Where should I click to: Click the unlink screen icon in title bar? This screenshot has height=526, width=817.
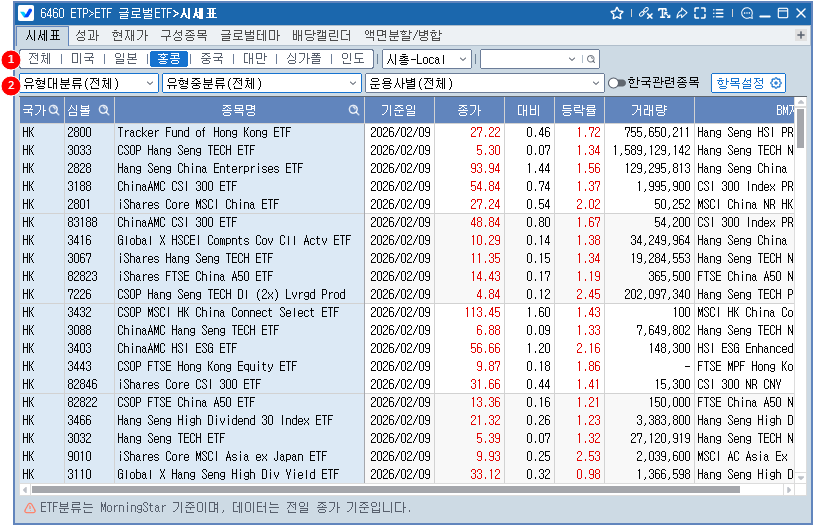[645, 13]
